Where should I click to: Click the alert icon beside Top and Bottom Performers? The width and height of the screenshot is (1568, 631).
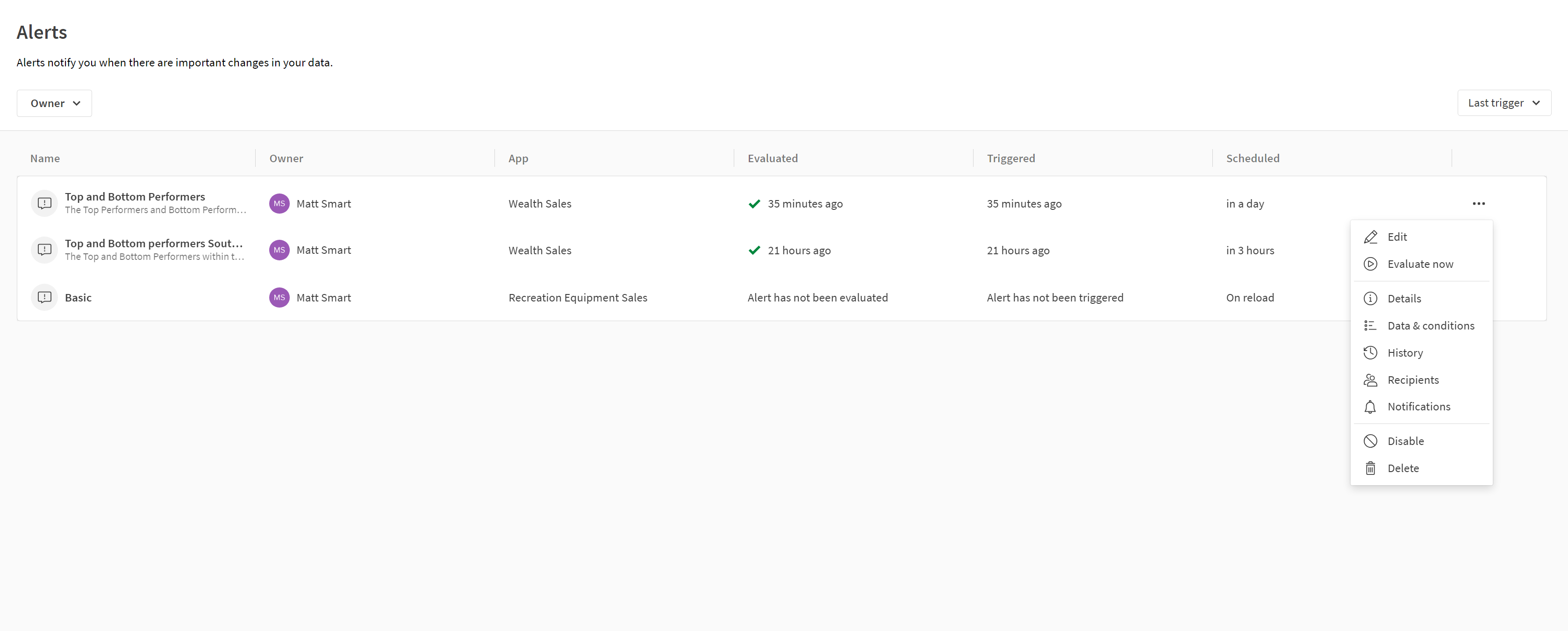pyautogui.click(x=44, y=203)
